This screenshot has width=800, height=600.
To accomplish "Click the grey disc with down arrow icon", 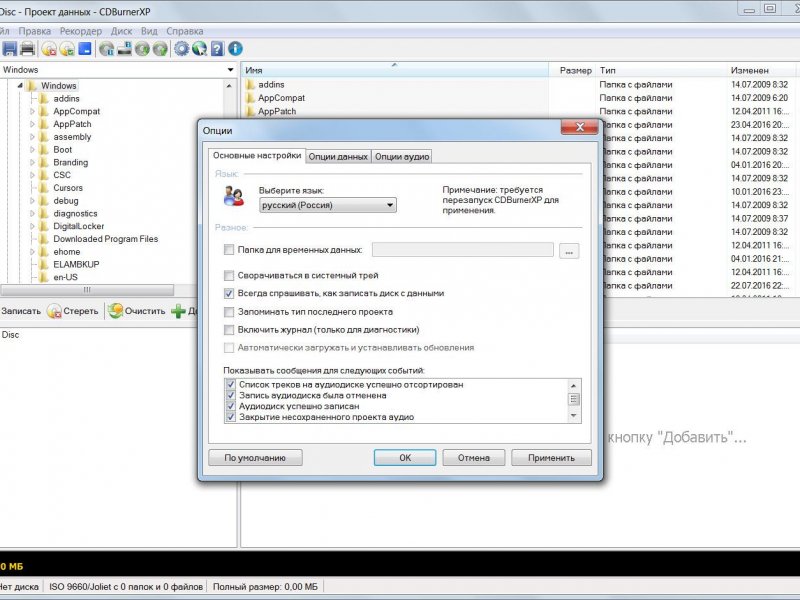I will click(x=142, y=49).
